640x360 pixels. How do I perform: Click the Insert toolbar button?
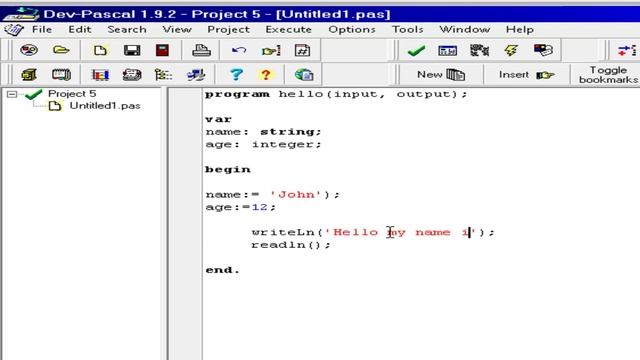527,75
